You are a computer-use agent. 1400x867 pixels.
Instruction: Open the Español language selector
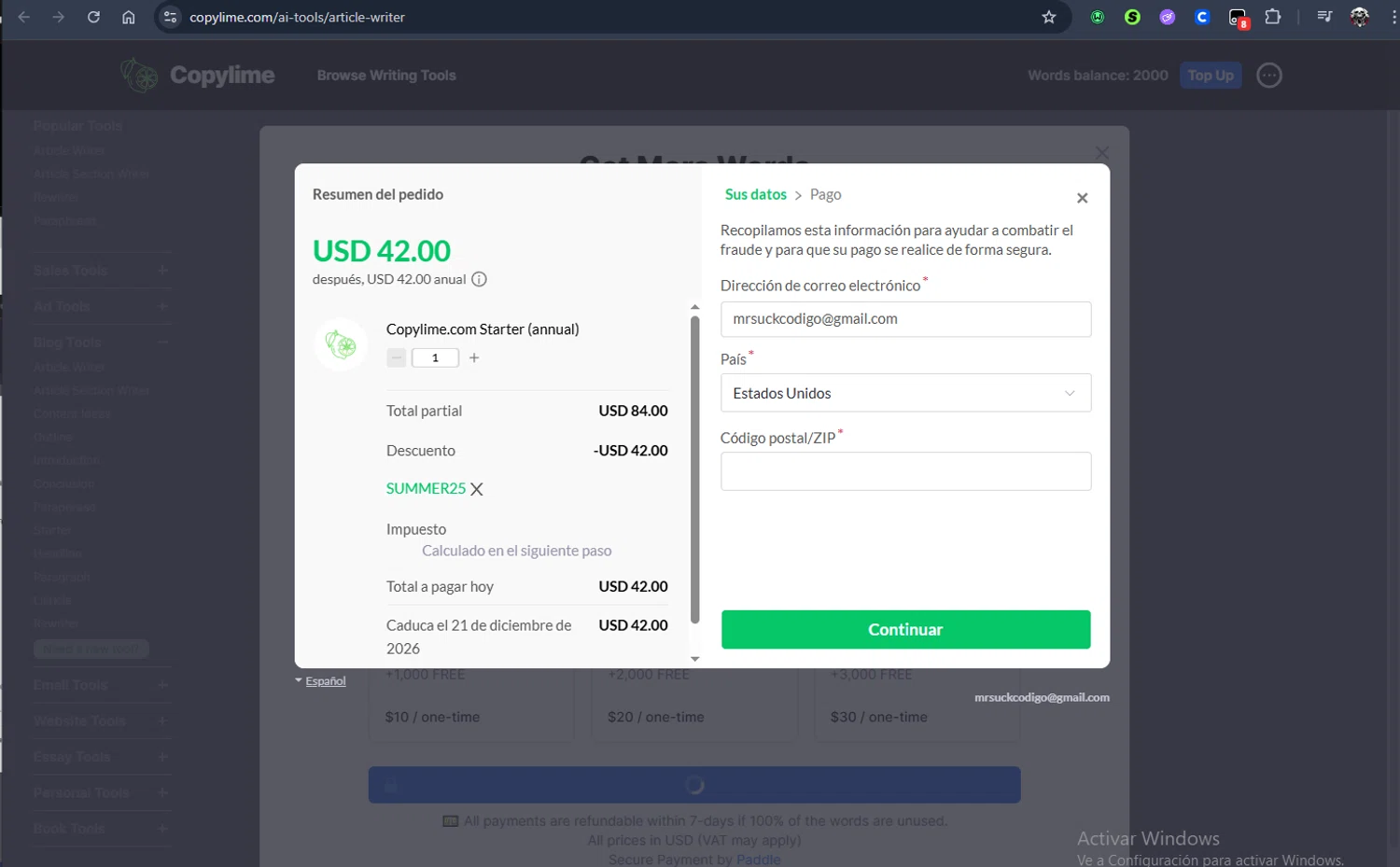coord(321,681)
